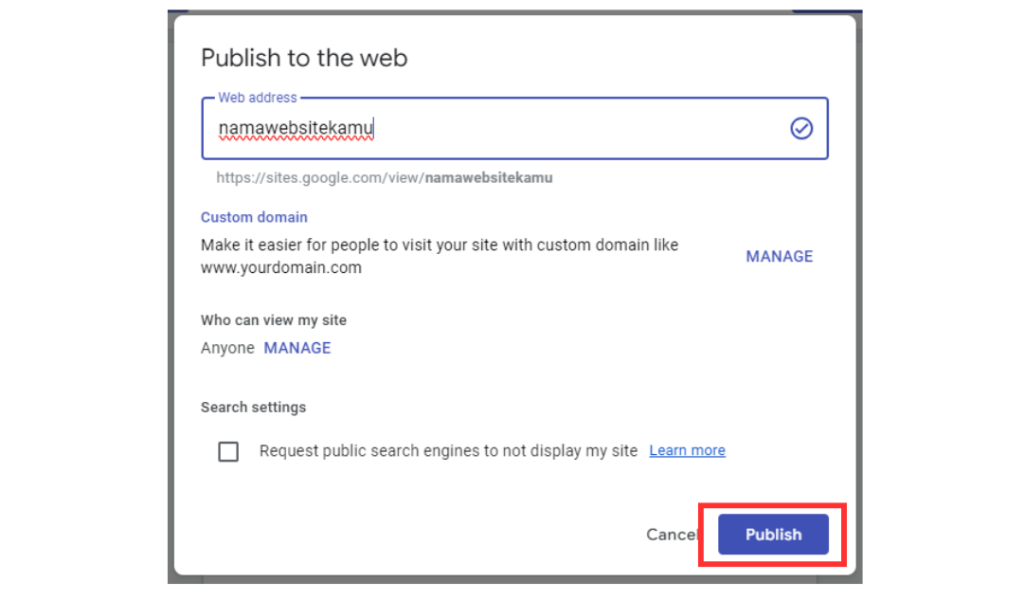The image size is (1024, 600).
Task: Click the site URL preview under the field
Action: tap(385, 177)
